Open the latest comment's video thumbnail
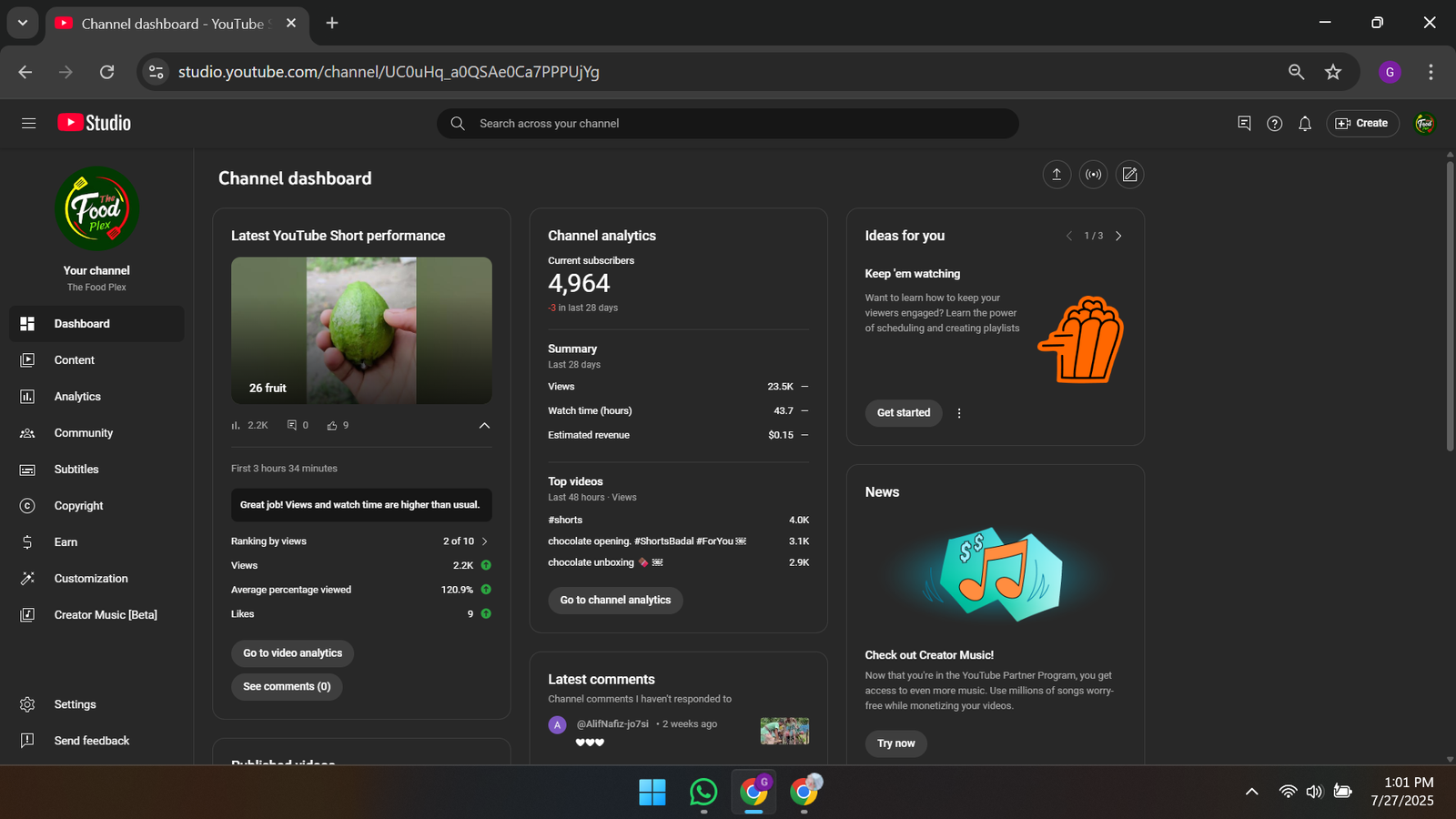 pyautogui.click(x=784, y=731)
